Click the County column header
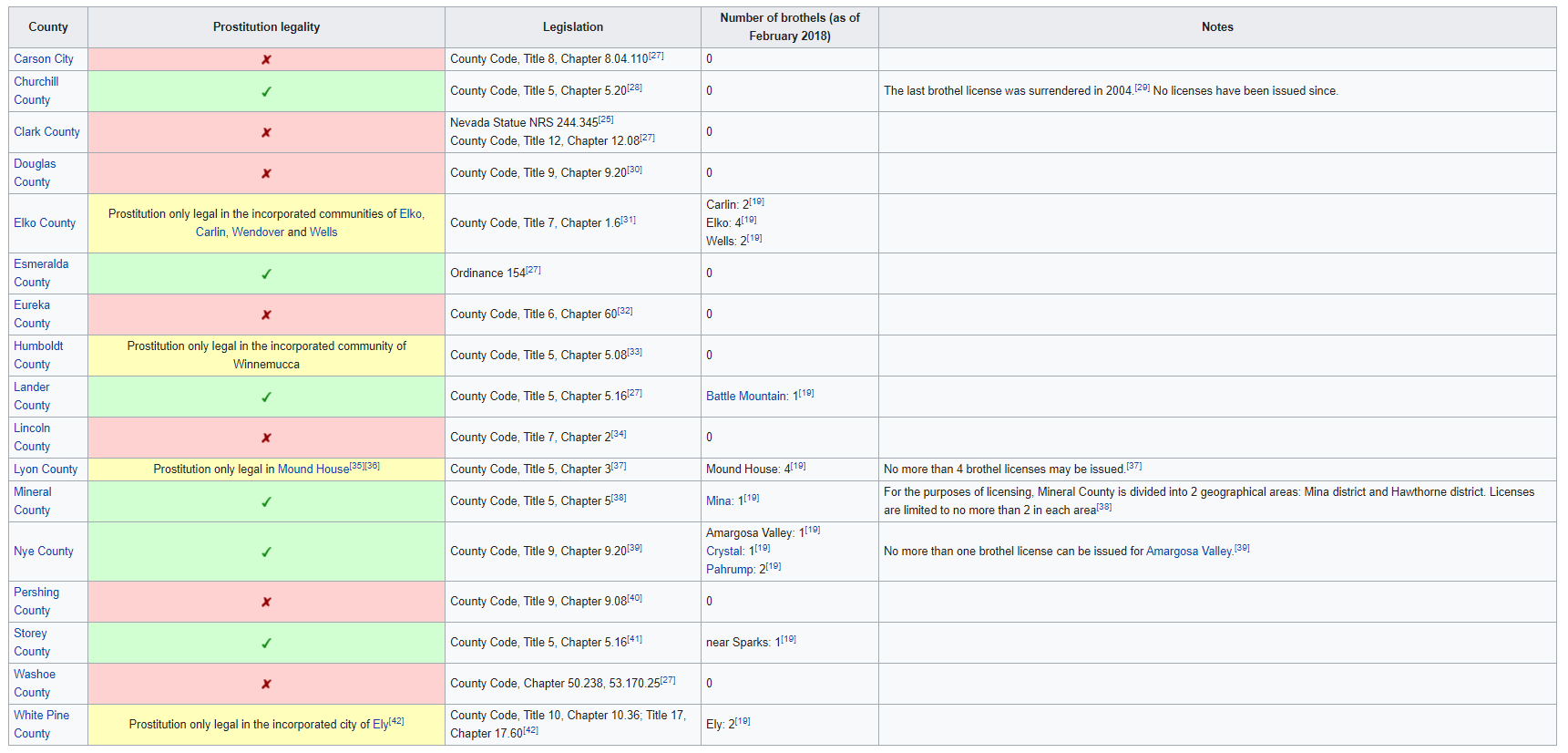Image resolution: width=1568 pixels, height=753 pixels. (x=48, y=27)
